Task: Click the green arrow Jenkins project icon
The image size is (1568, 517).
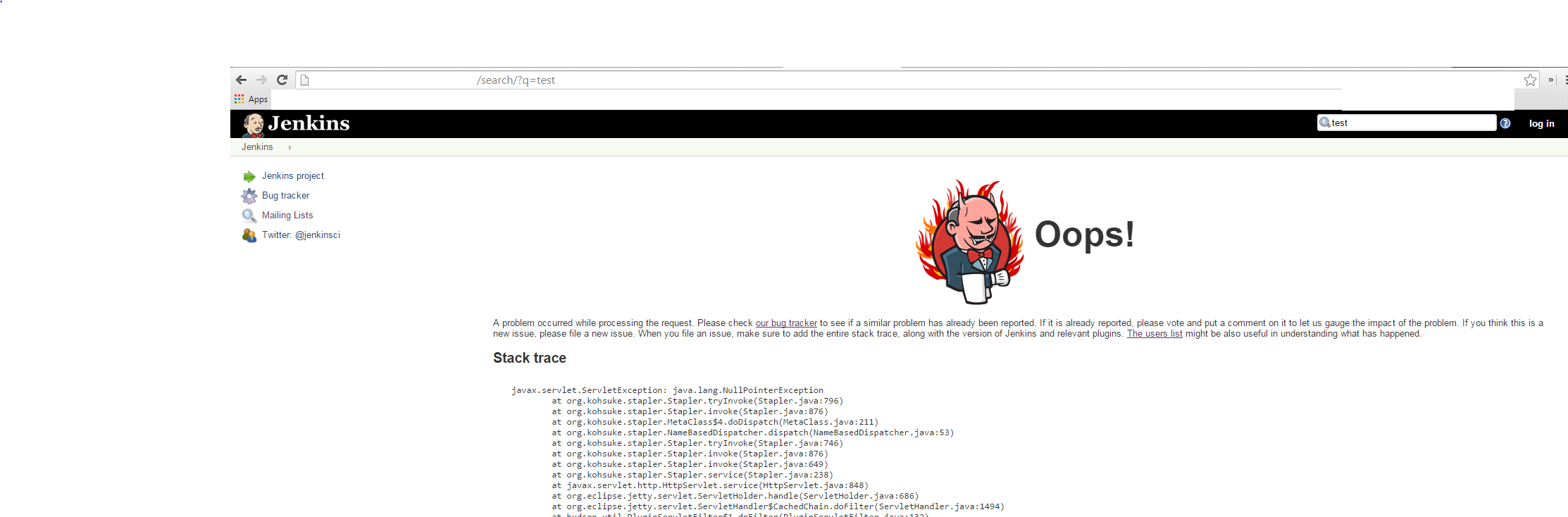Action: coord(249,176)
